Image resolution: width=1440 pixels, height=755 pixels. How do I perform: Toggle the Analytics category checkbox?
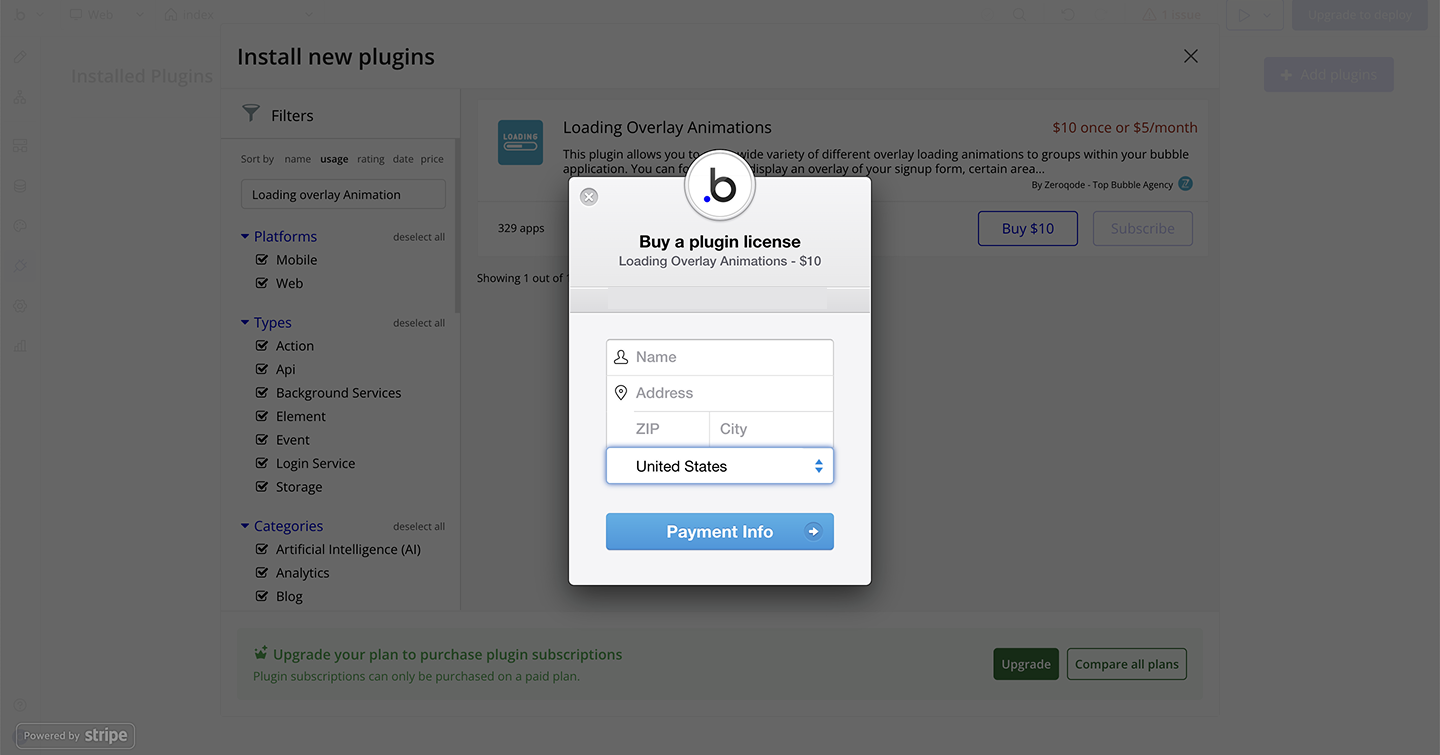click(x=262, y=573)
